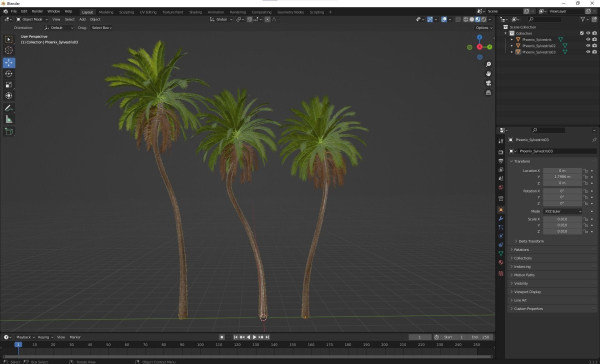Select the Scale tool

click(x=9, y=85)
